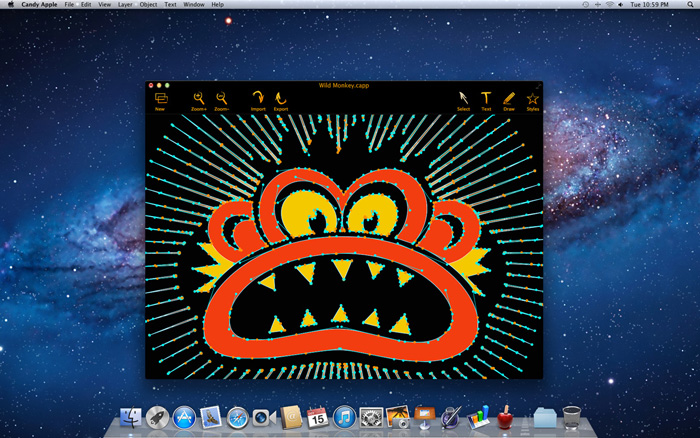Screen dimensions: 700x438
Task: Enter fullscreen via the window corner arrows
Action: (x=538, y=85)
